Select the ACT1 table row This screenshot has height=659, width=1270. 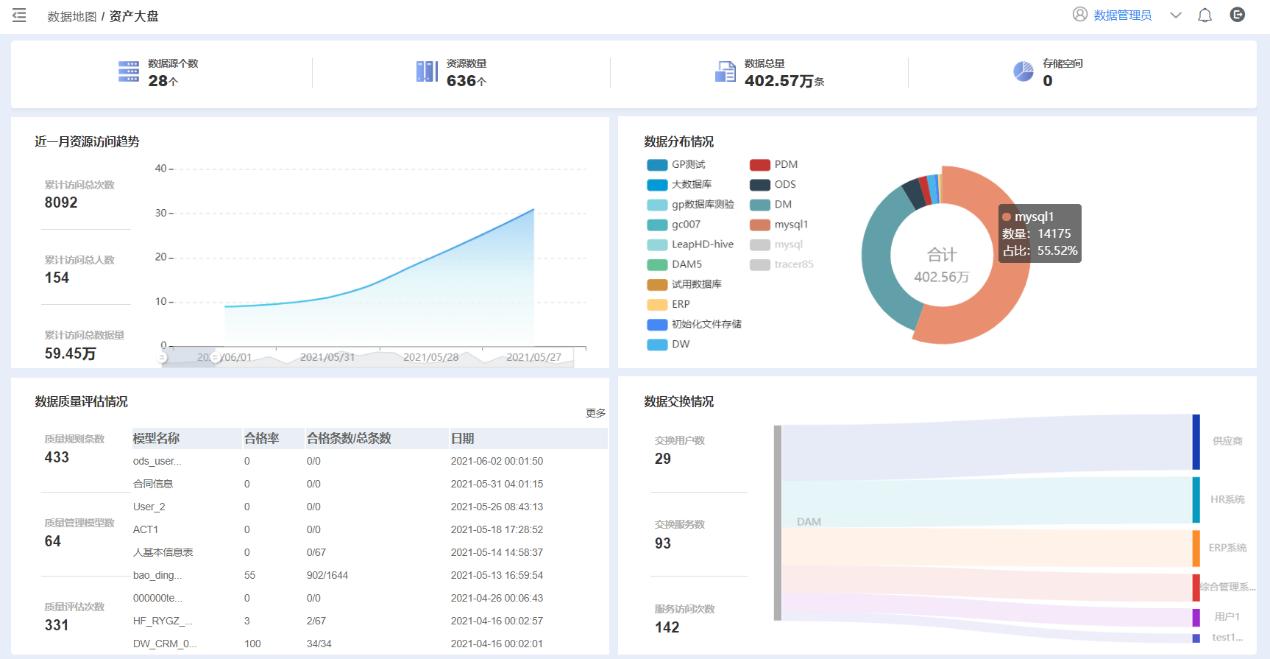pyautogui.click(x=369, y=530)
